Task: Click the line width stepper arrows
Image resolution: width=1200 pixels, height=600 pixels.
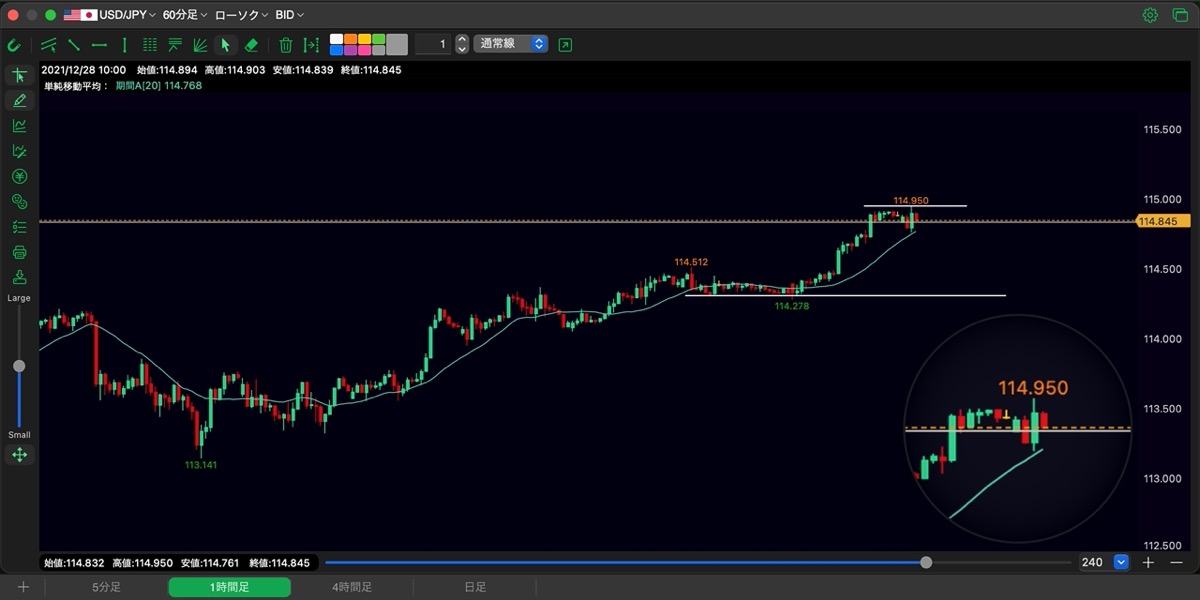Action: 462,44
